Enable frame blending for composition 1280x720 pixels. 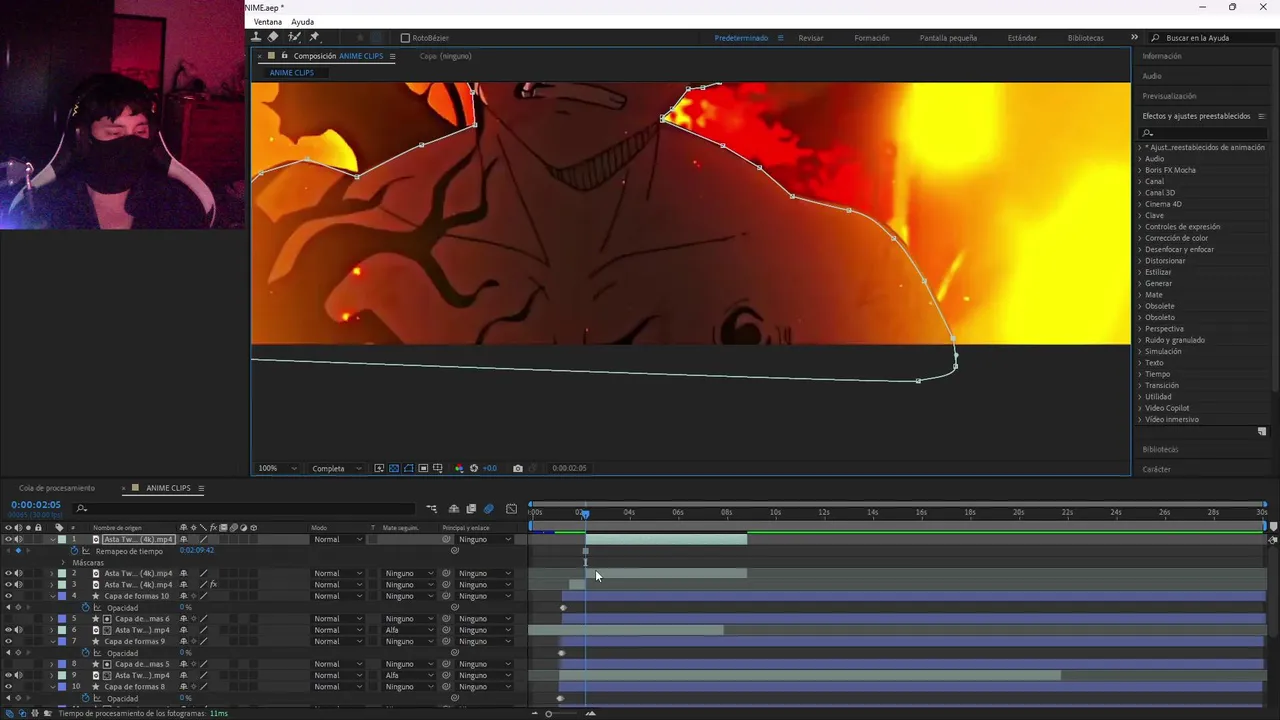(x=471, y=509)
